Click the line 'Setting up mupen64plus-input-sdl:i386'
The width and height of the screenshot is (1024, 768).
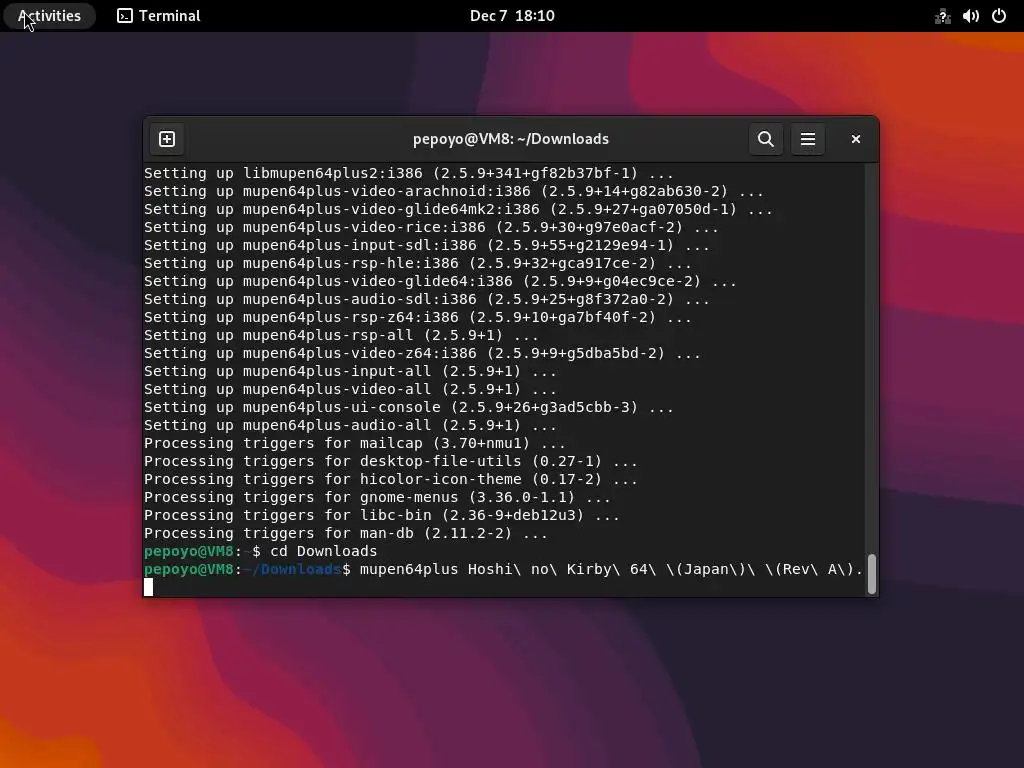[x=427, y=245]
